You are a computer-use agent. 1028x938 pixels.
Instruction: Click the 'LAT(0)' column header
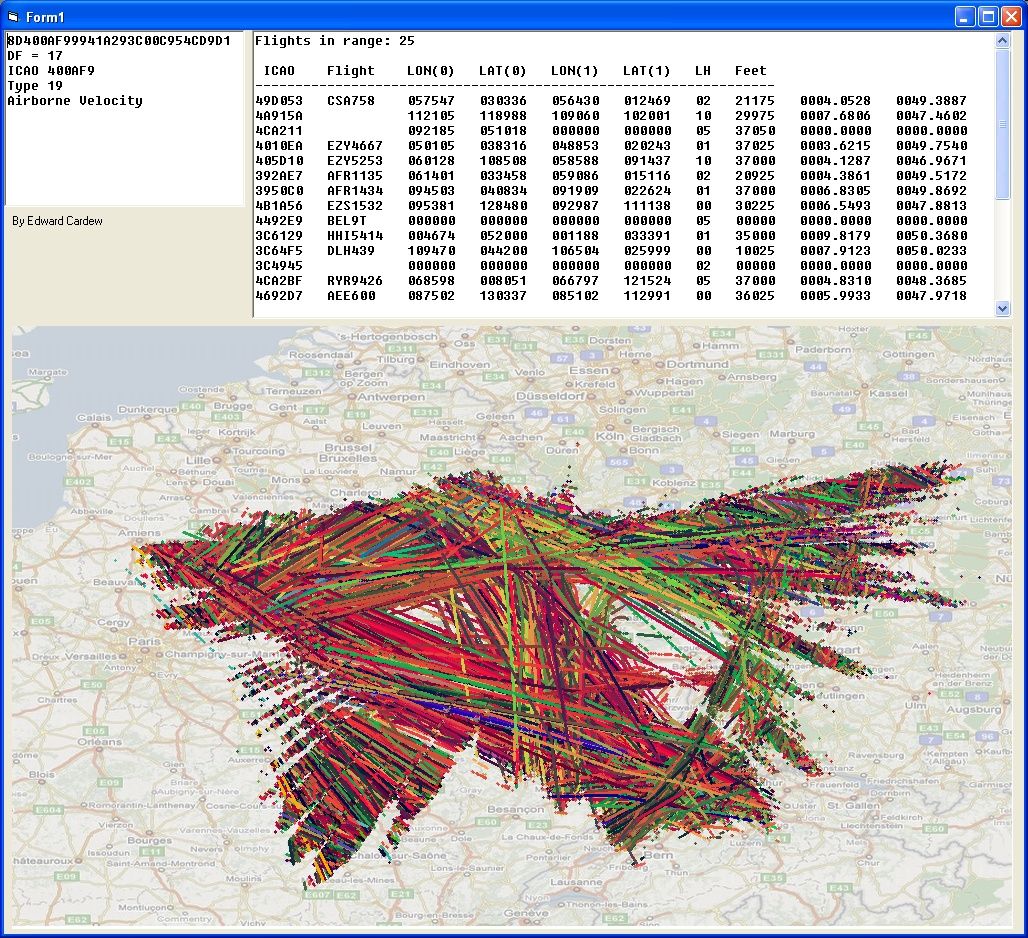click(503, 71)
